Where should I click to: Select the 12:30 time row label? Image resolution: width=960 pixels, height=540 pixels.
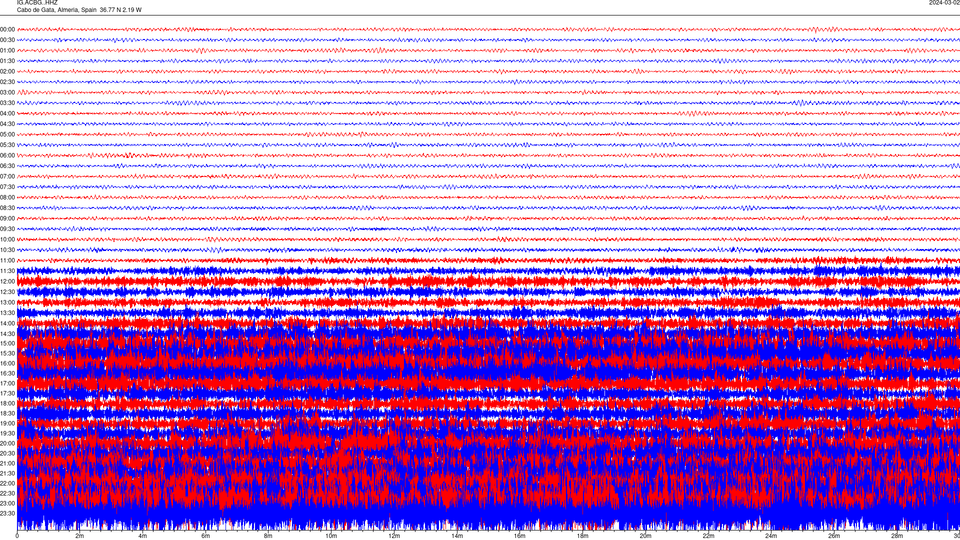(x=7, y=291)
